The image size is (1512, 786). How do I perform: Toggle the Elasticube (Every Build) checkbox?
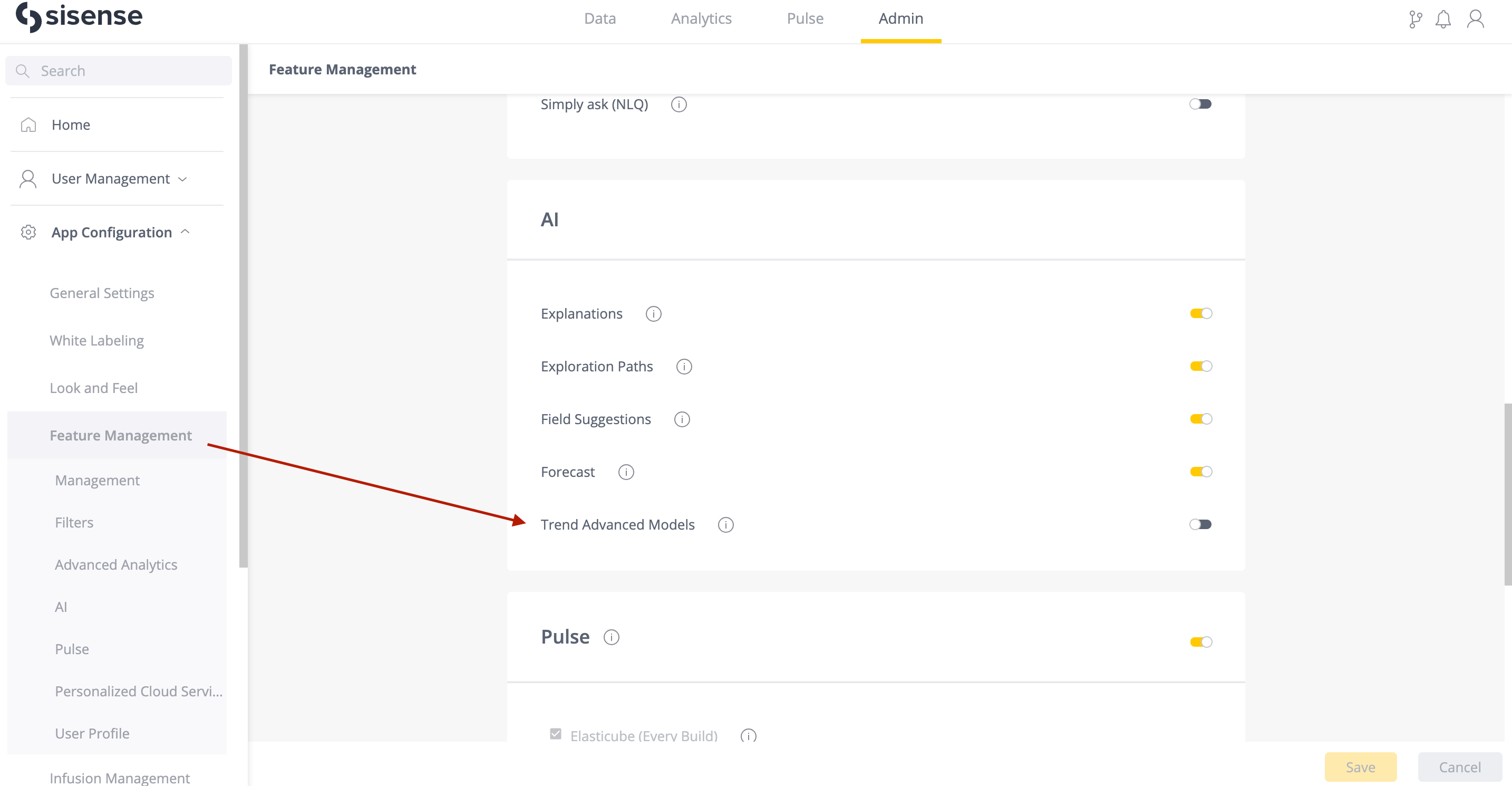(x=555, y=733)
